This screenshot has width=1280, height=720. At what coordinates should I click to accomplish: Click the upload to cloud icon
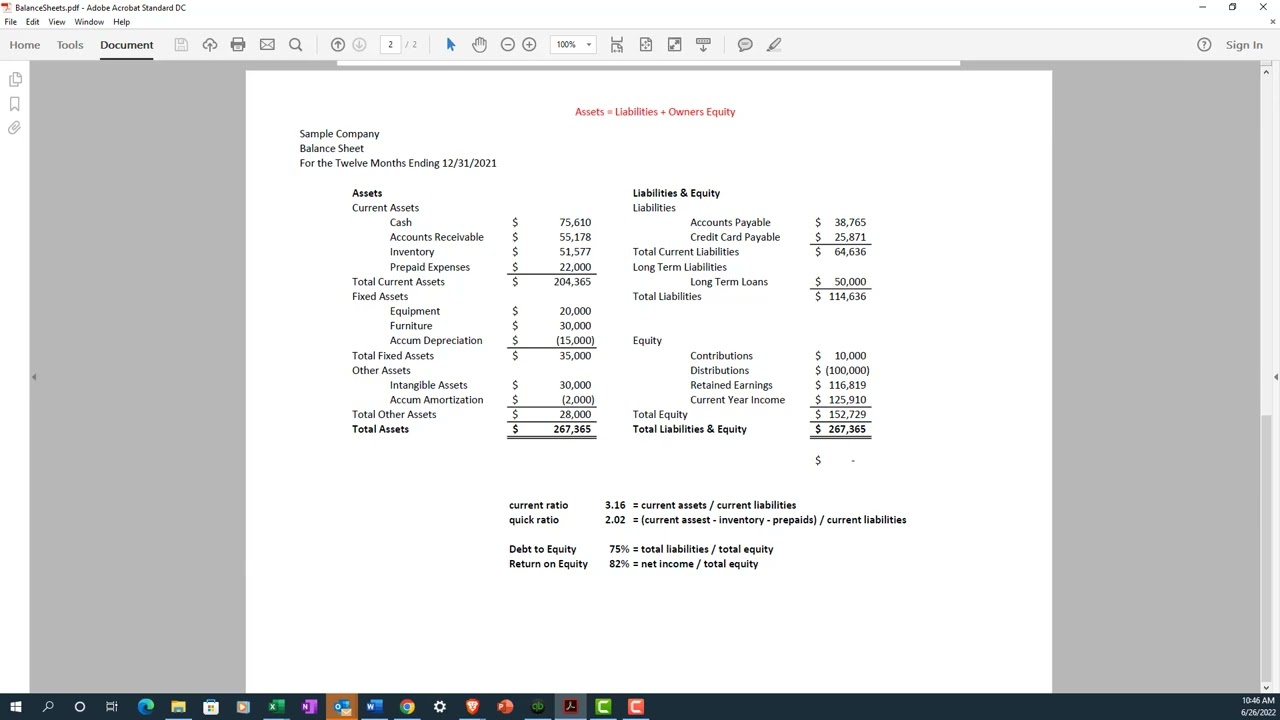pos(210,45)
